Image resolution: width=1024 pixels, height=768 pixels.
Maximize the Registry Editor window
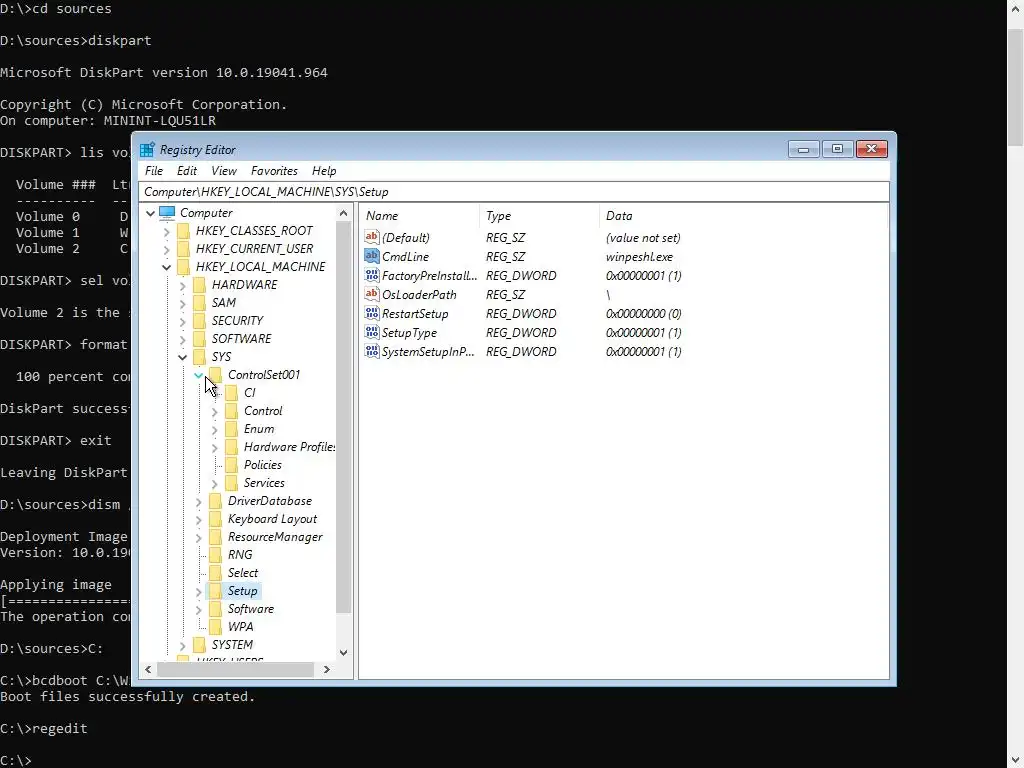tap(837, 150)
